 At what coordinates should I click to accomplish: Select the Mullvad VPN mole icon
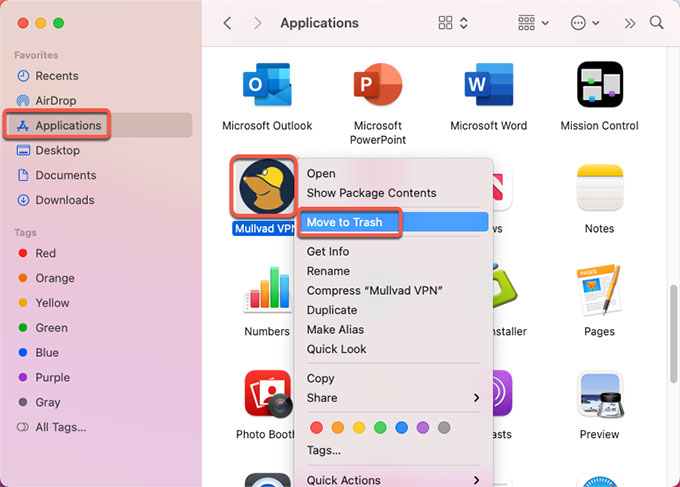tap(265, 187)
